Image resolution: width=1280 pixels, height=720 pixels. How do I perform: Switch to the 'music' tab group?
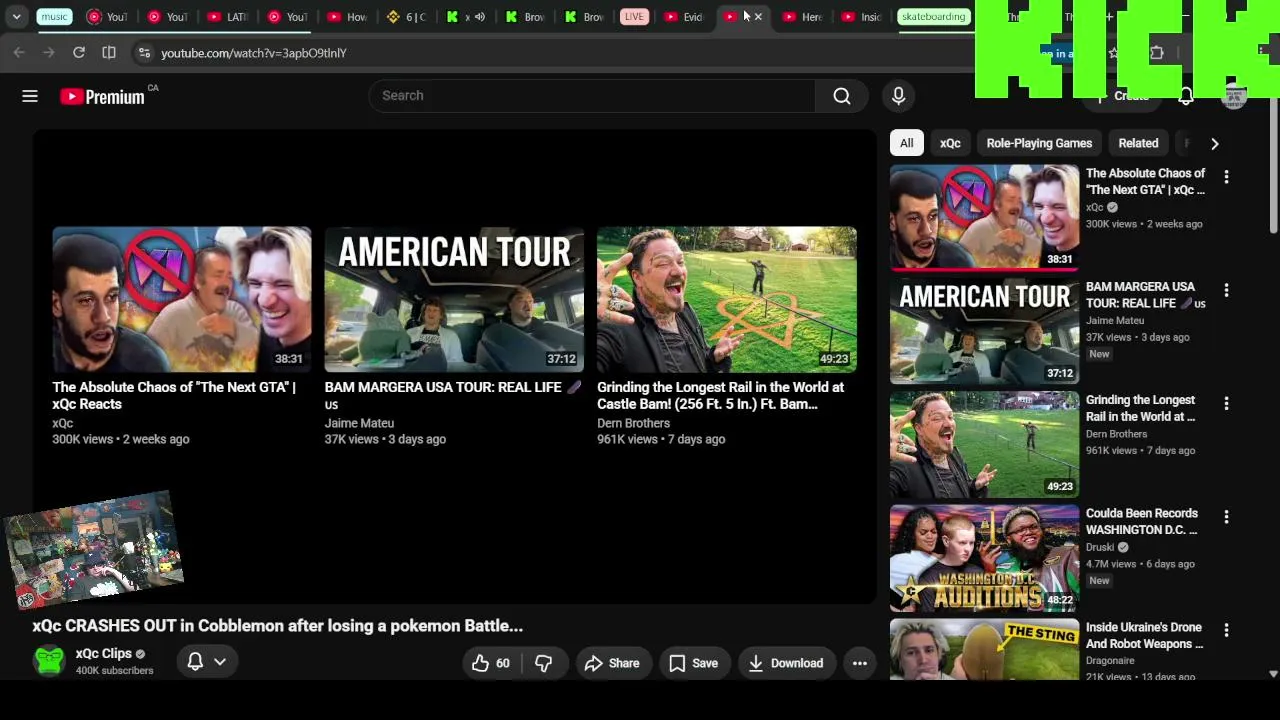click(x=54, y=17)
